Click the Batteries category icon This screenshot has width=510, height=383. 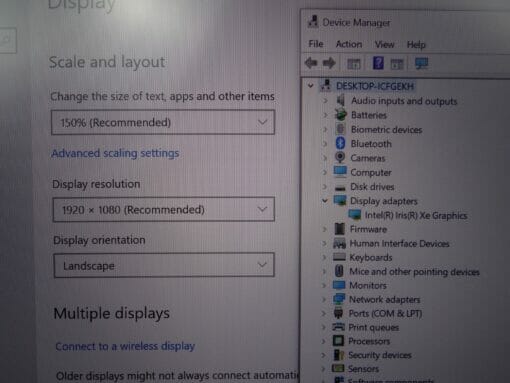[340, 114]
